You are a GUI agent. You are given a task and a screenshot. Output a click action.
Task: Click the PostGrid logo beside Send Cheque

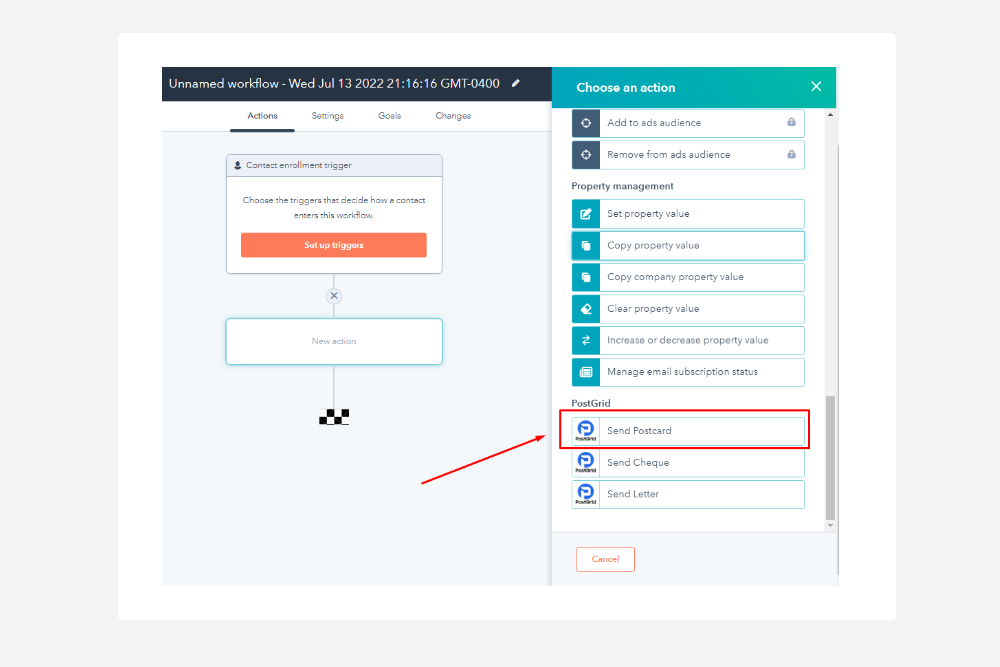pyautogui.click(x=585, y=463)
